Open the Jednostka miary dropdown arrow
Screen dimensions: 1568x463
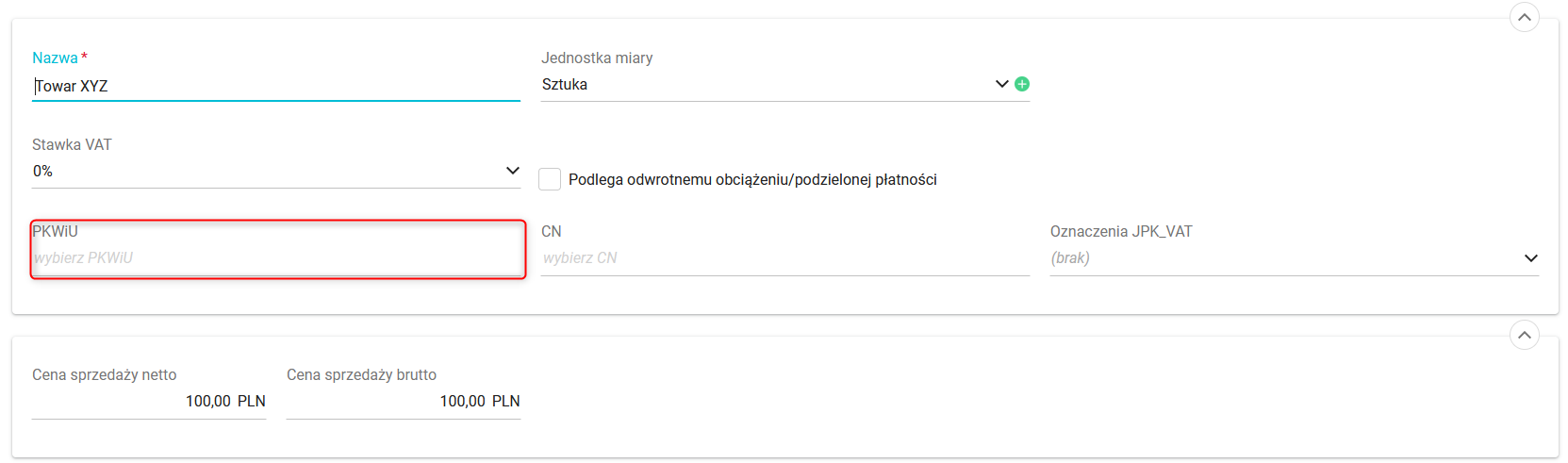1001,84
